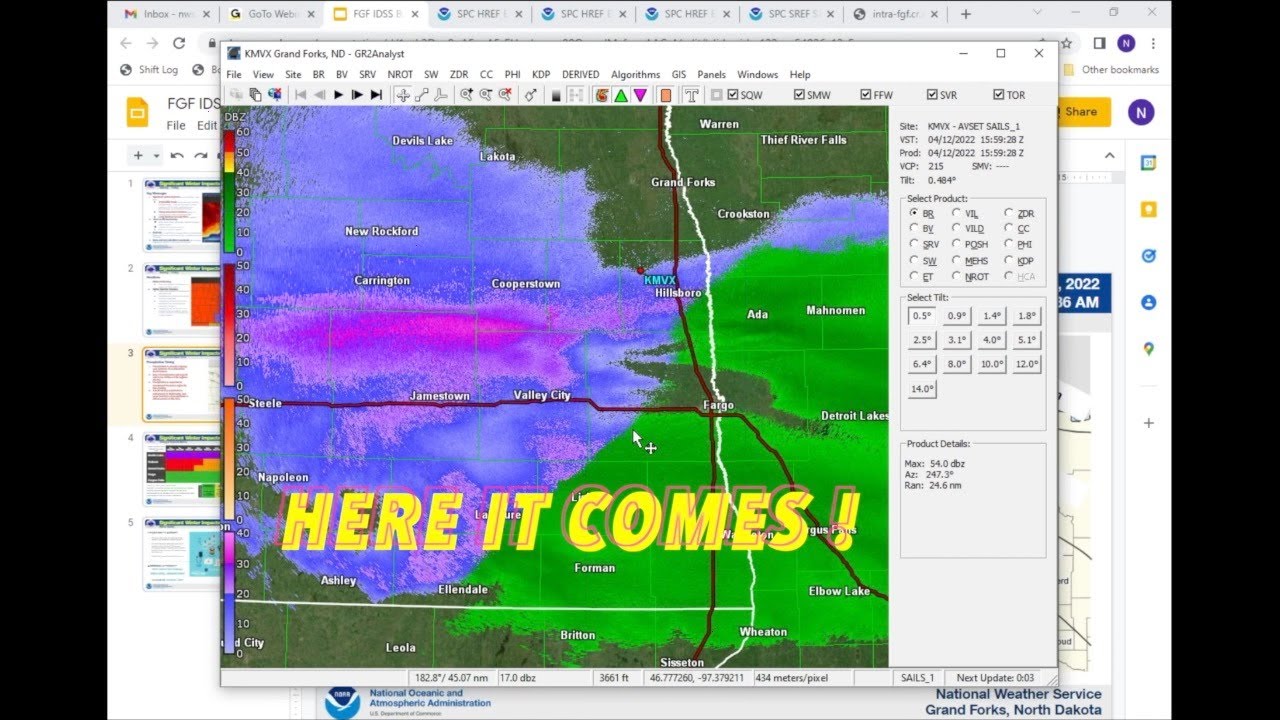The height and width of the screenshot is (720, 1280).
Task: Select the ZDR product radio button
Action: [x=1009, y=213]
